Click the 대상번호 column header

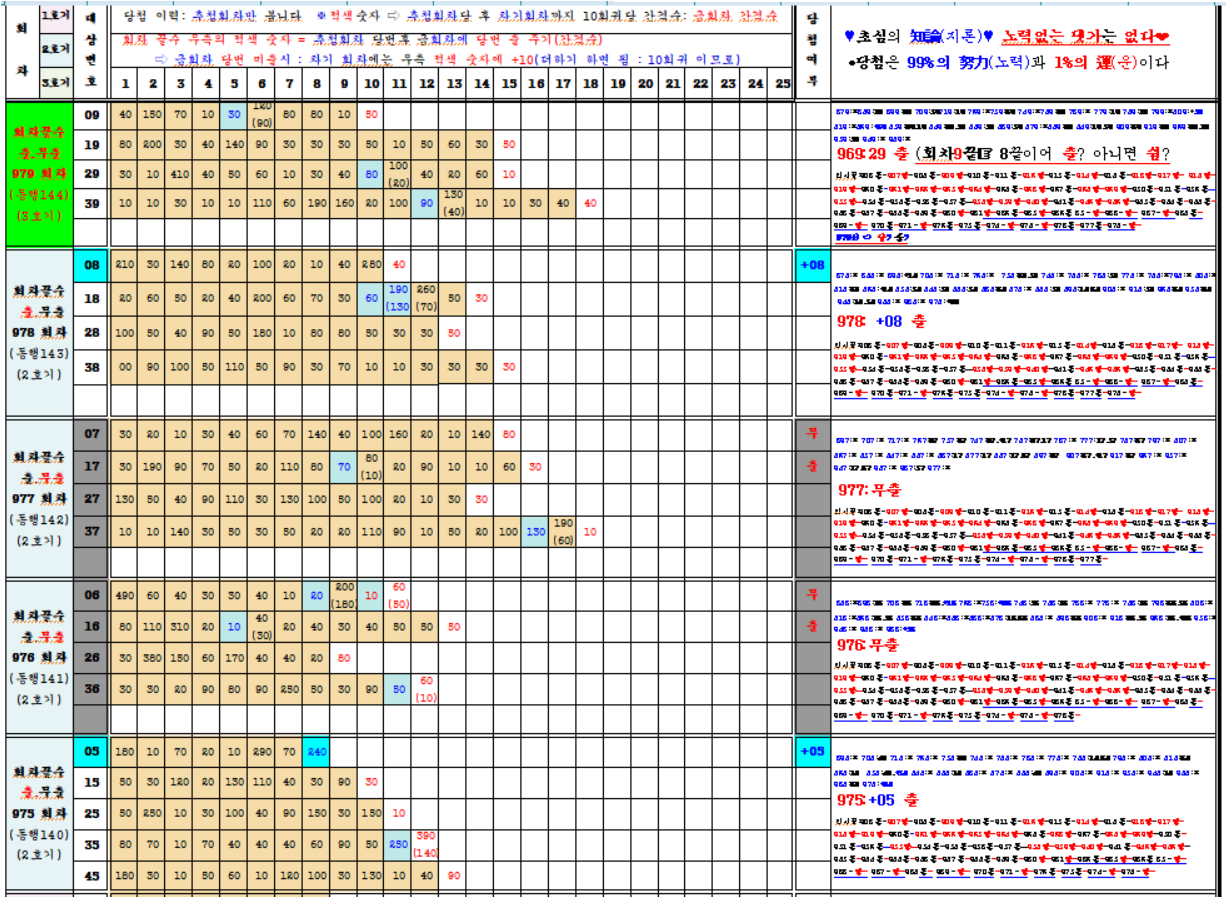pos(91,50)
